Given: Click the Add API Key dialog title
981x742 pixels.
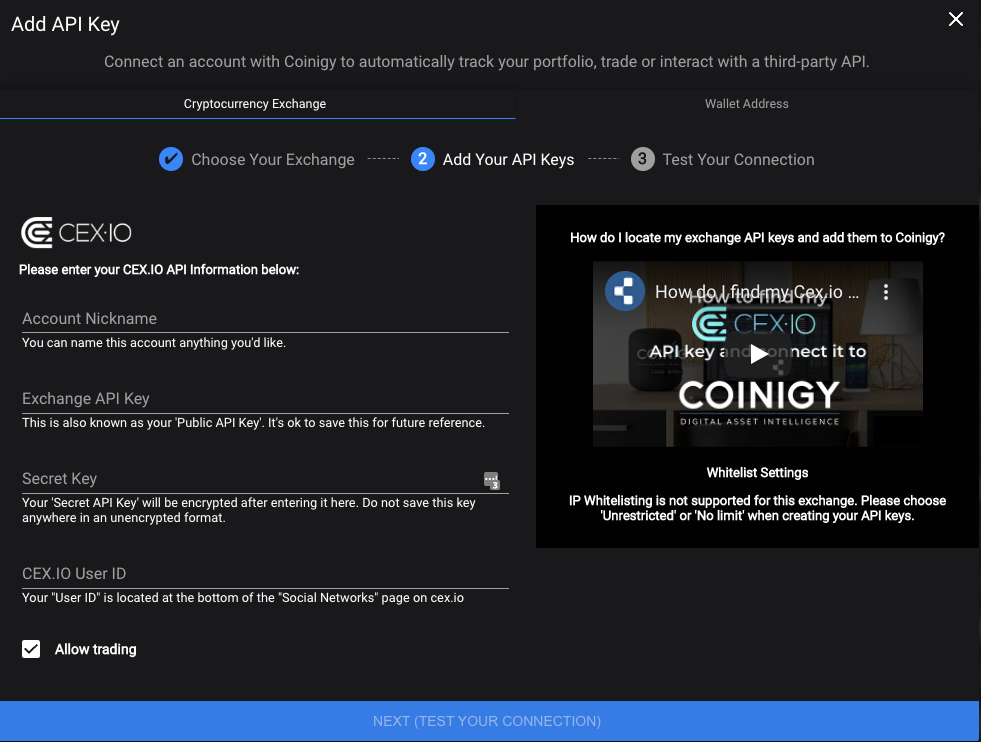Looking at the screenshot, I should [65, 24].
